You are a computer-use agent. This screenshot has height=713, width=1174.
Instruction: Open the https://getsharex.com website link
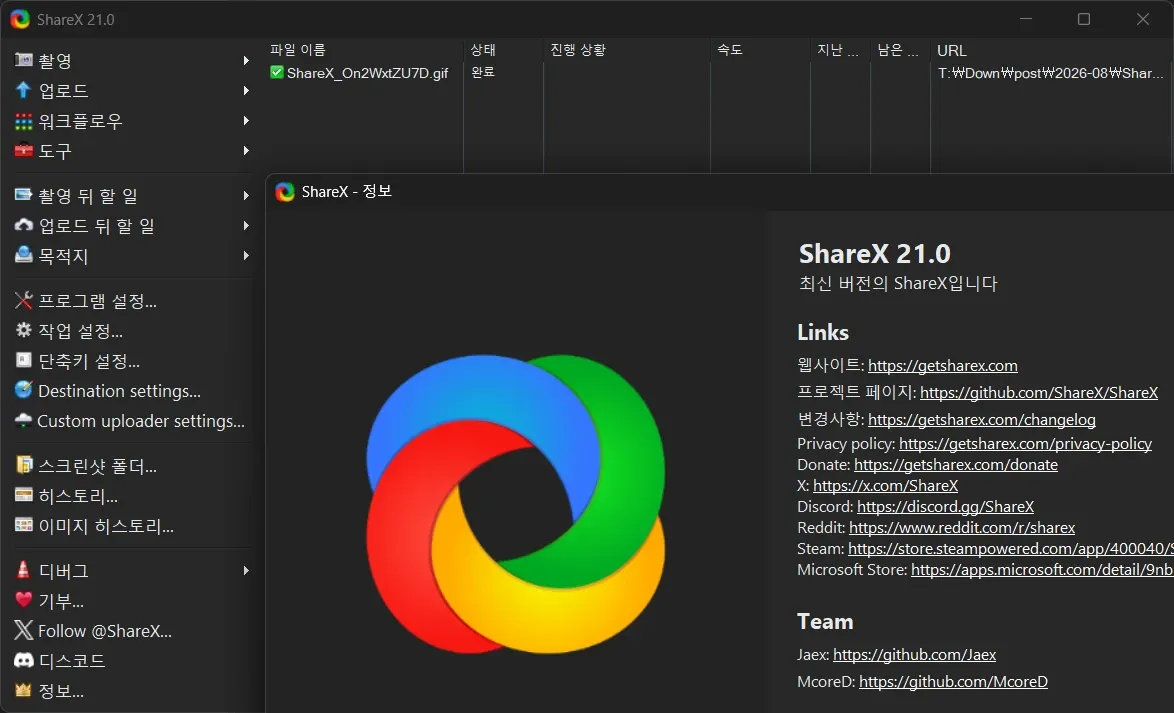click(x=943, y=365)
